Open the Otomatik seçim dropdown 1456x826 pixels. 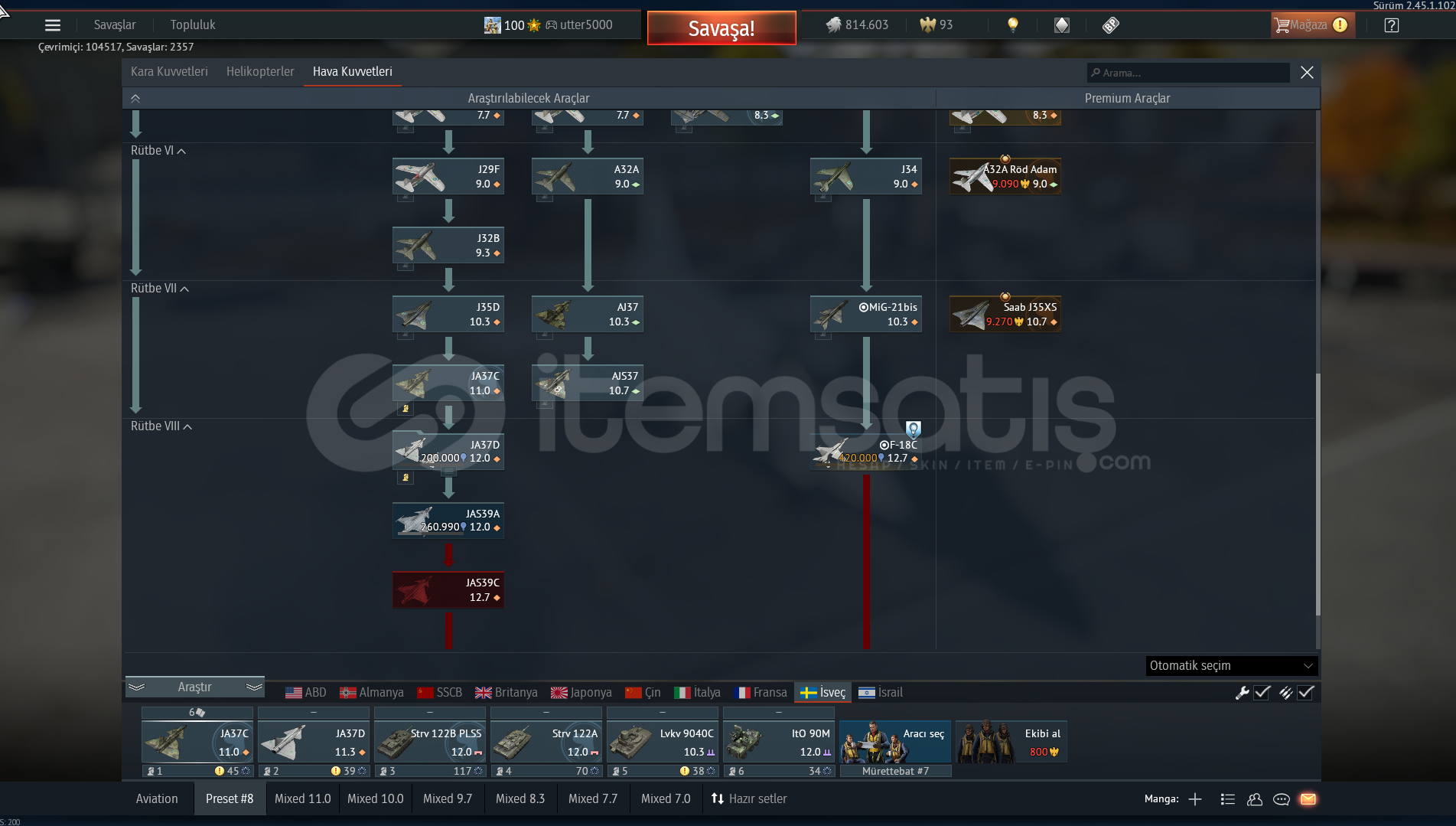click(1232, 665)
